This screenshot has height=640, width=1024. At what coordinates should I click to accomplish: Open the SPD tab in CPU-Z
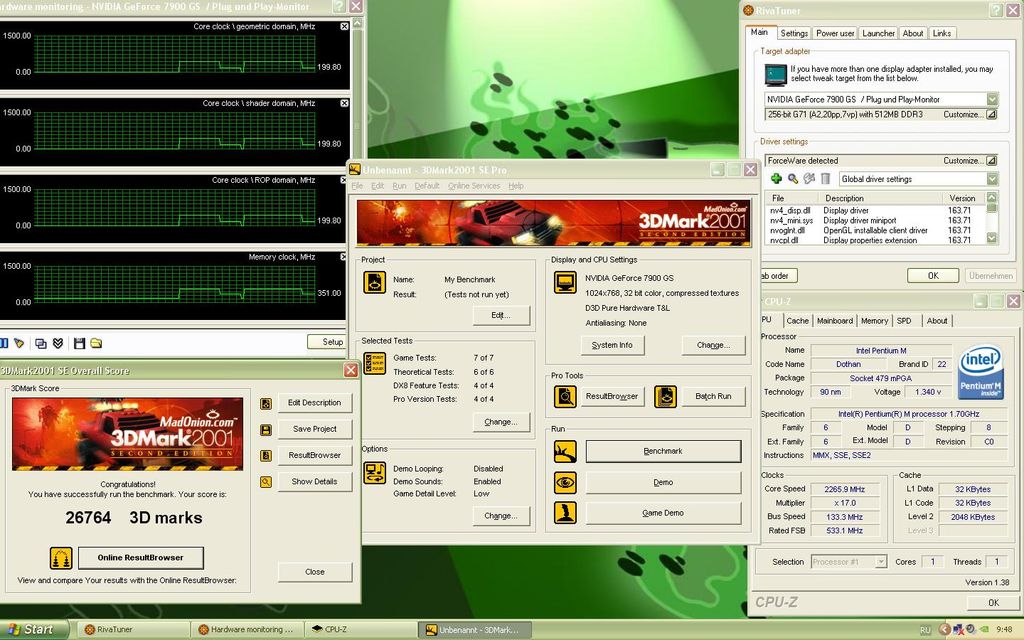[904, 321]
